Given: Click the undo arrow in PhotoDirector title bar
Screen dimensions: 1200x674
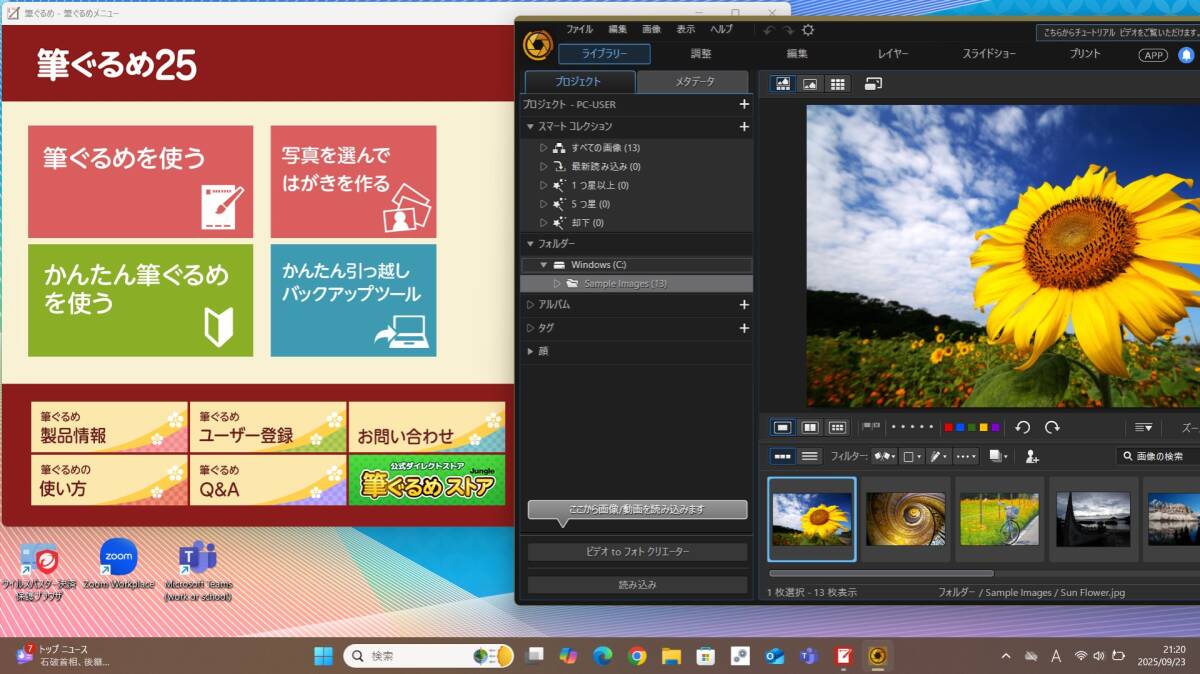Looking at the screenshot, I should tap(768, 30).
